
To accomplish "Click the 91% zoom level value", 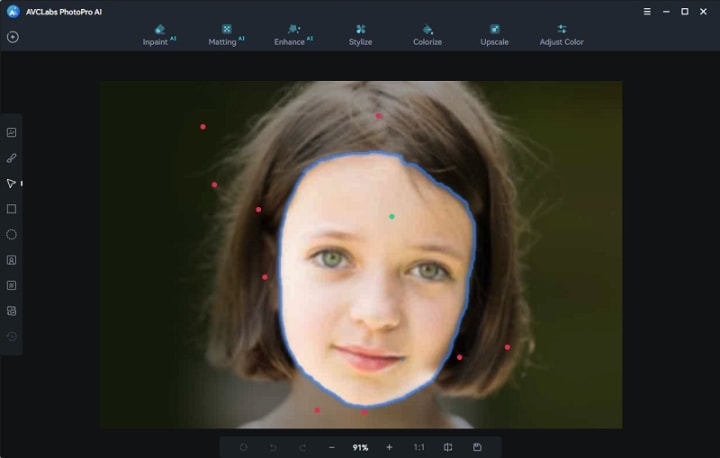I will [360, 447].
